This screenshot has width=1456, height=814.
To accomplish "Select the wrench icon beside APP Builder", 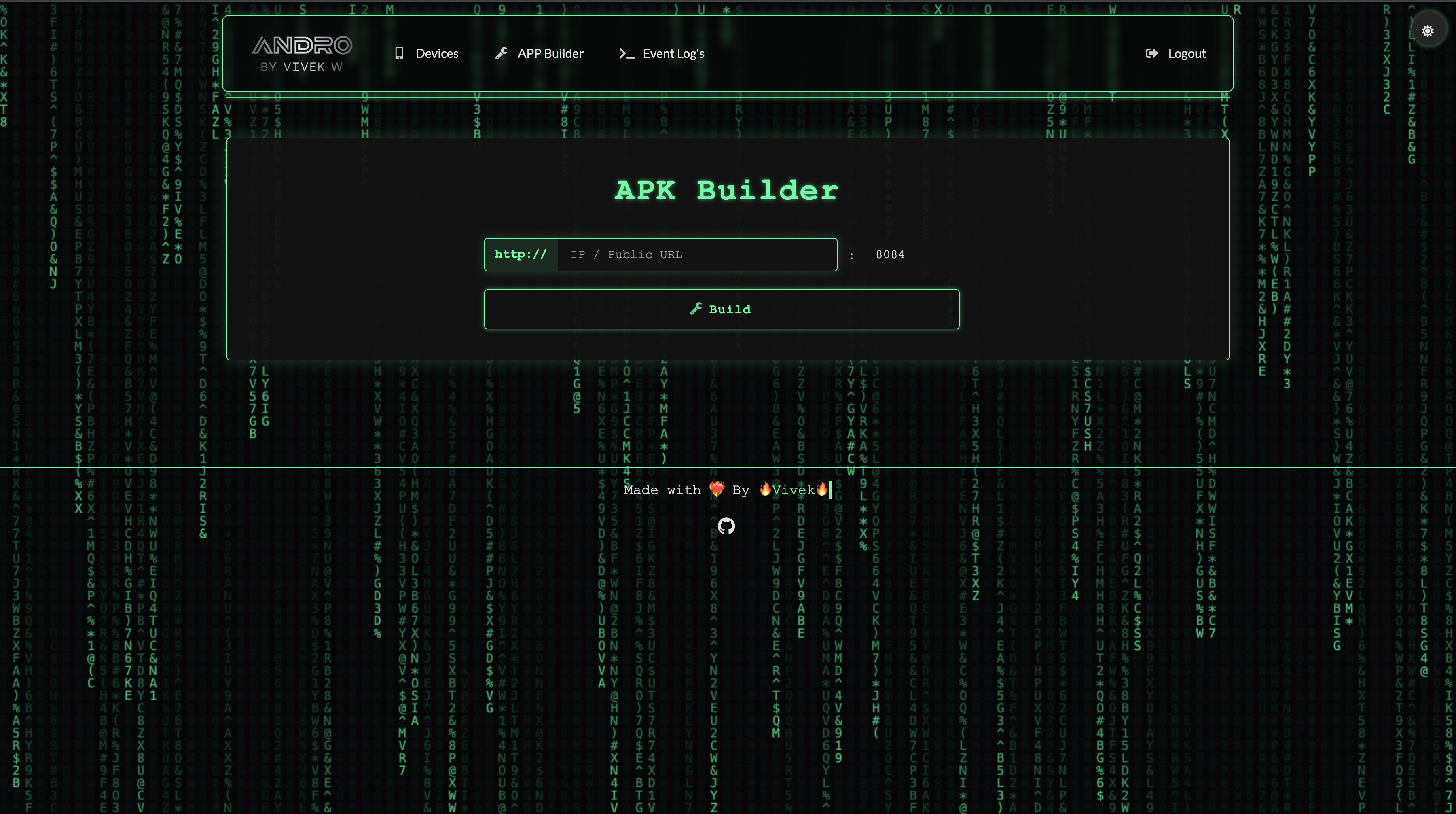I will click(502, 53).
